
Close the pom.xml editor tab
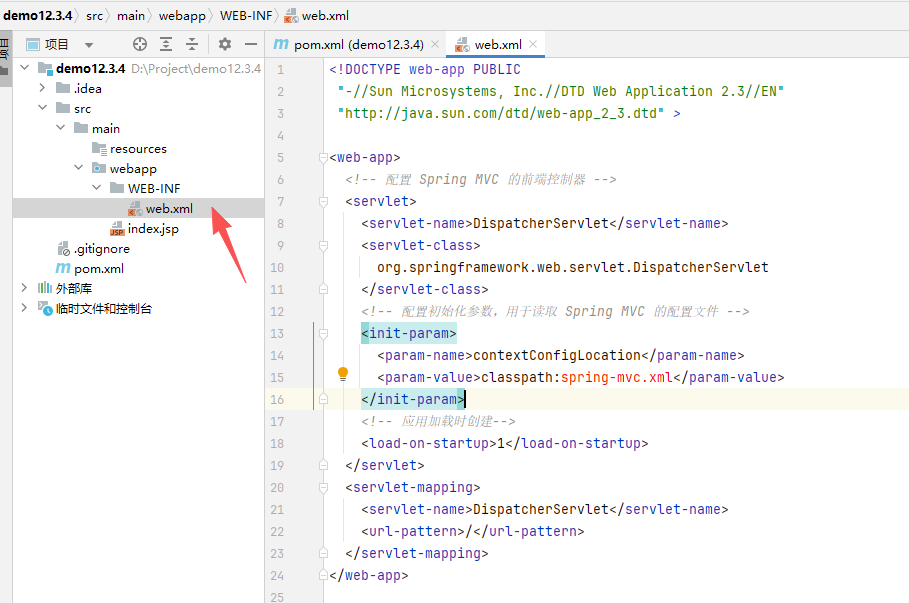pos(433,44)
